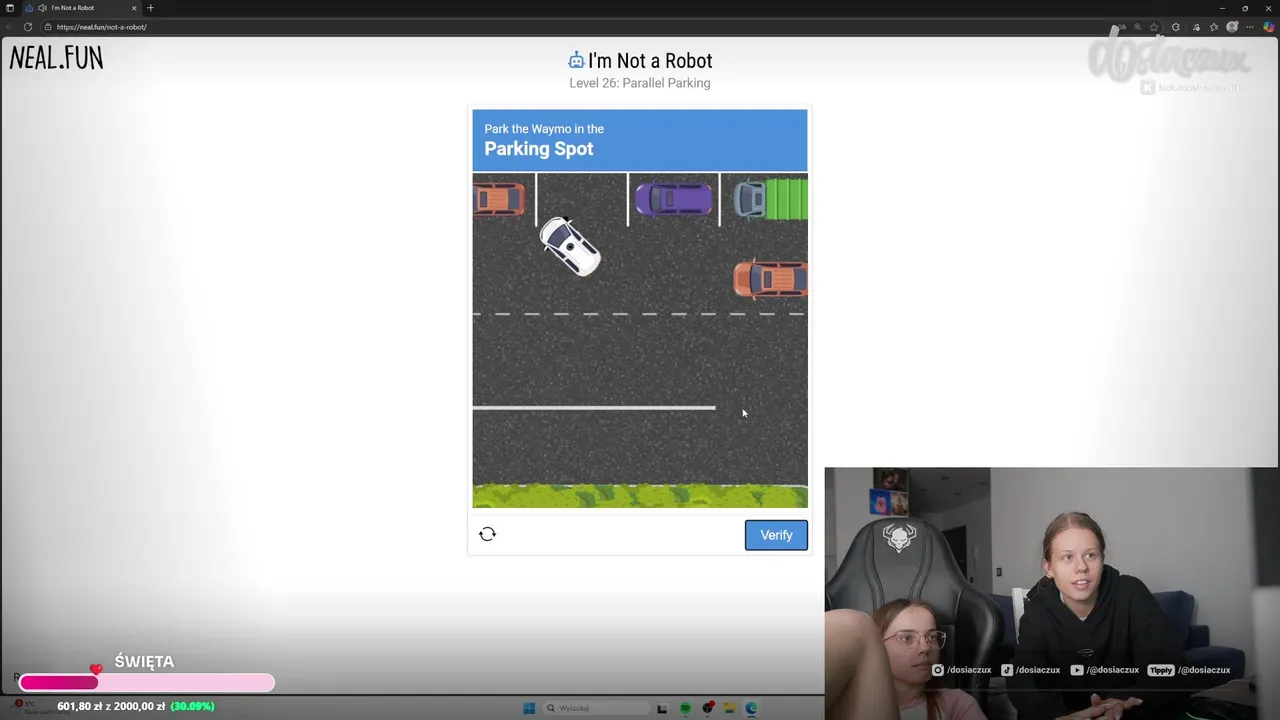Click the TikTok /dosiaczux handle
Image resolution: width=1280 pixels, height=720 pixels.
(x=1031, y=670)
